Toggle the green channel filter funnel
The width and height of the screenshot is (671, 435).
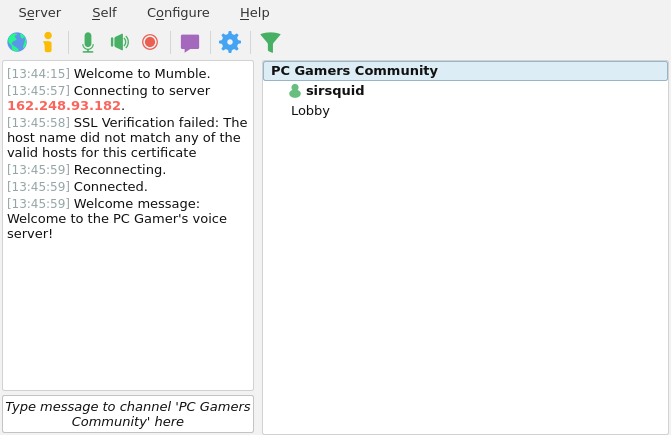pyautogui.click(x=270, y=42)
